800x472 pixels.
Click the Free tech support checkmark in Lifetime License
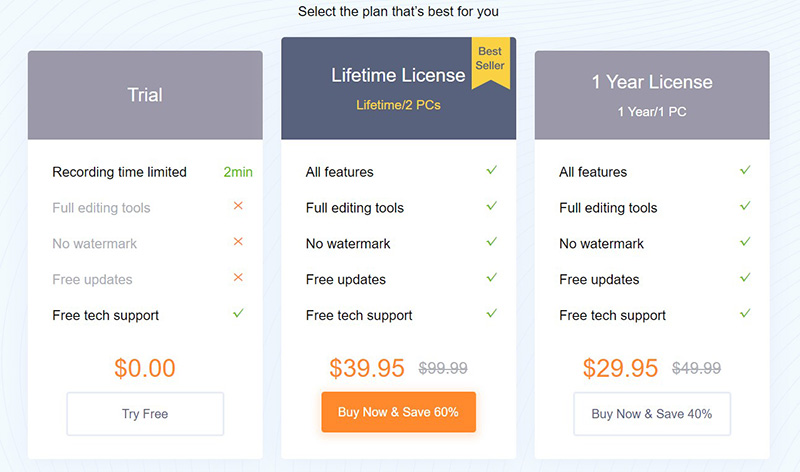click(491, 313)
